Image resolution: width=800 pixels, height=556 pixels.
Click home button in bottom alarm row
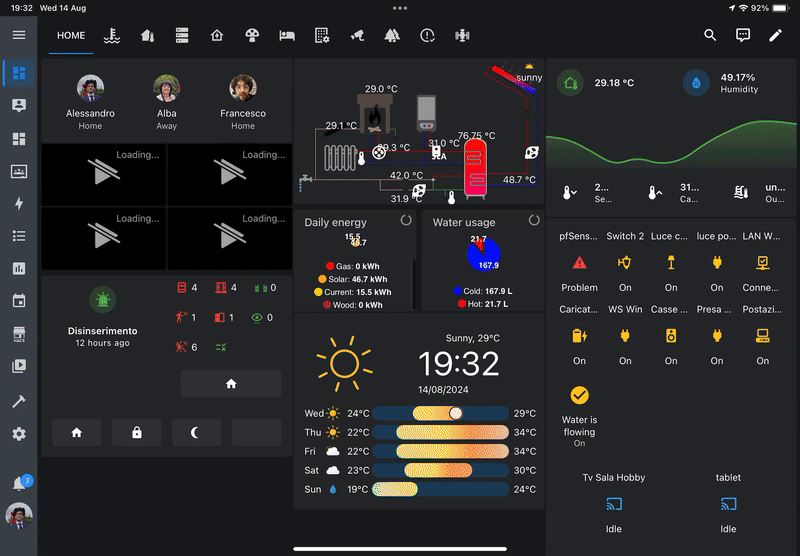77,433
